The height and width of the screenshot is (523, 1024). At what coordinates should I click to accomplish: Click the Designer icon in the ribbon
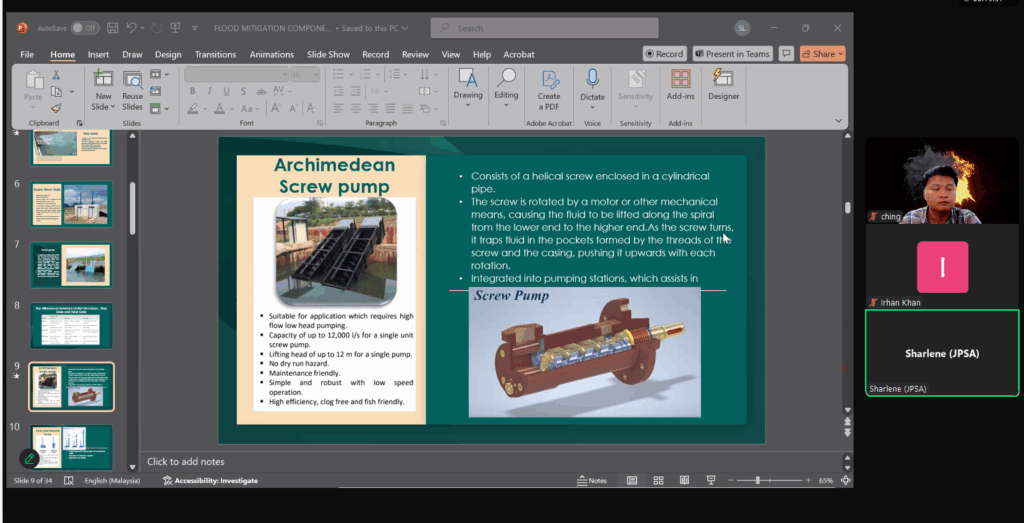coord(723,85)
